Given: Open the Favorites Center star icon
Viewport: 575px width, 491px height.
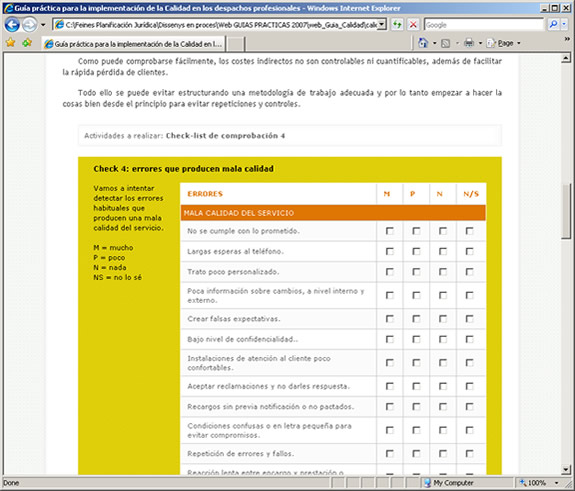Looking at the screenshot, I should 10,43.
